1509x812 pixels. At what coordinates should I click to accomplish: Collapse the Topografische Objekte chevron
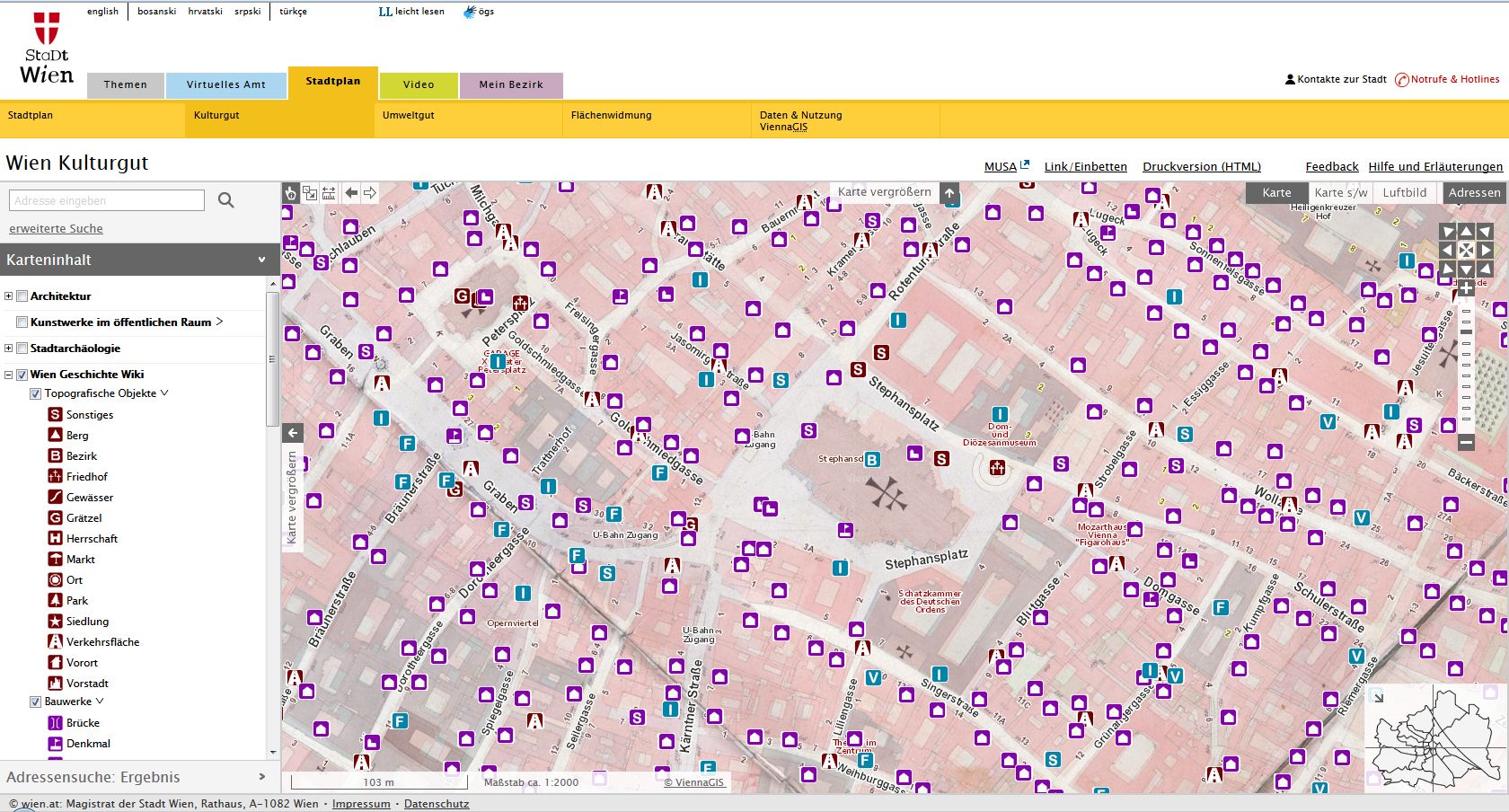click(x=164, y=393)
